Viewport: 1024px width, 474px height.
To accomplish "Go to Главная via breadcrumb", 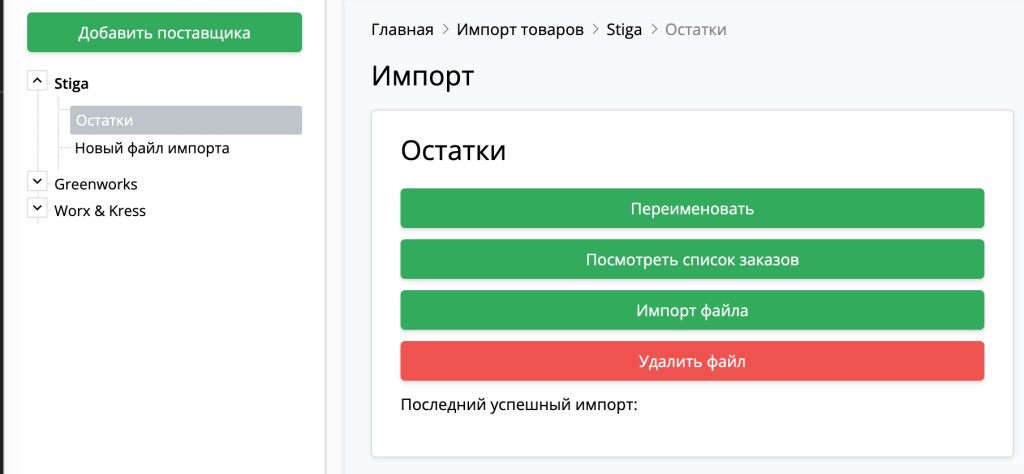I will pyautogui.click(x=402, y=29).
